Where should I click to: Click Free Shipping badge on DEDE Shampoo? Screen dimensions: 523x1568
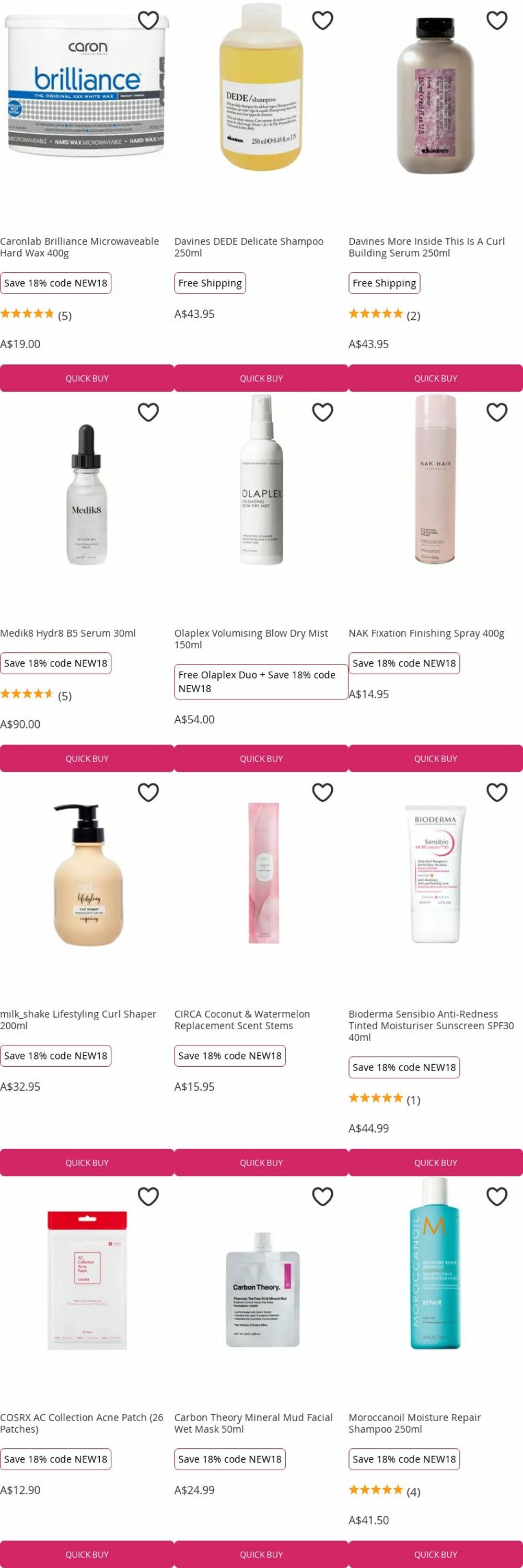tap(210, 283)
